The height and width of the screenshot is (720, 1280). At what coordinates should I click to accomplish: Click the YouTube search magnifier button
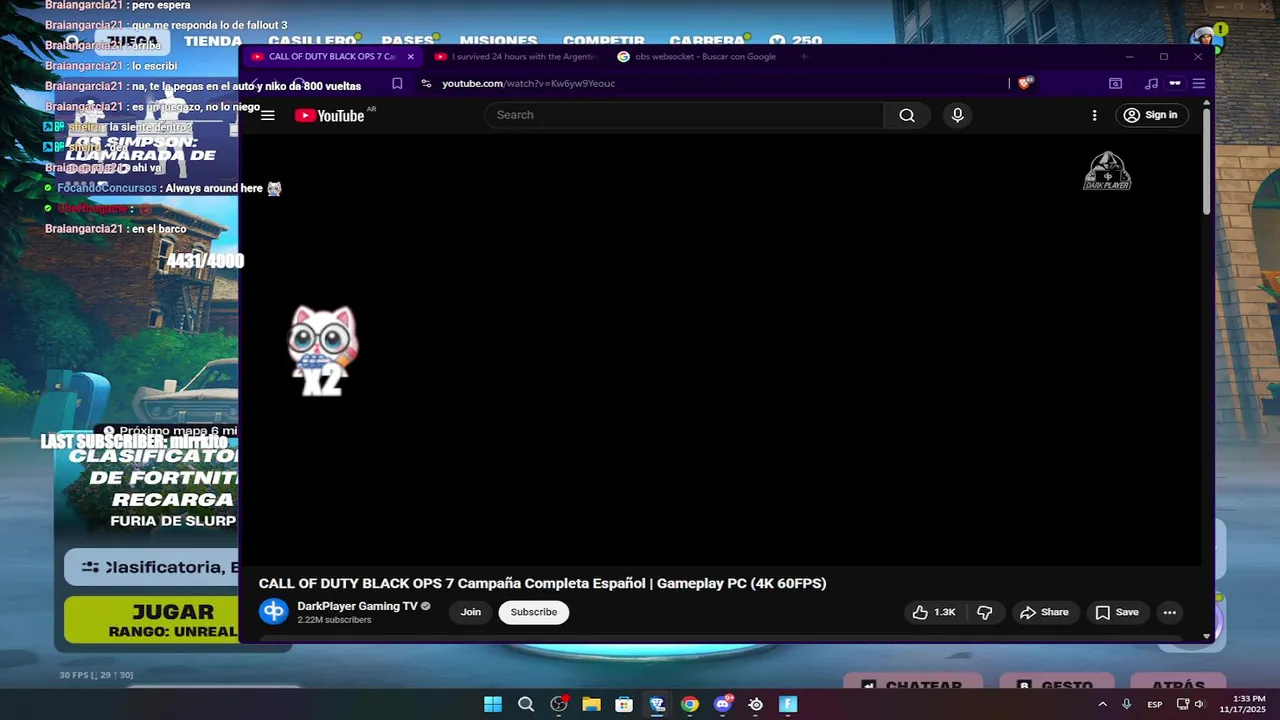[907, 115]
